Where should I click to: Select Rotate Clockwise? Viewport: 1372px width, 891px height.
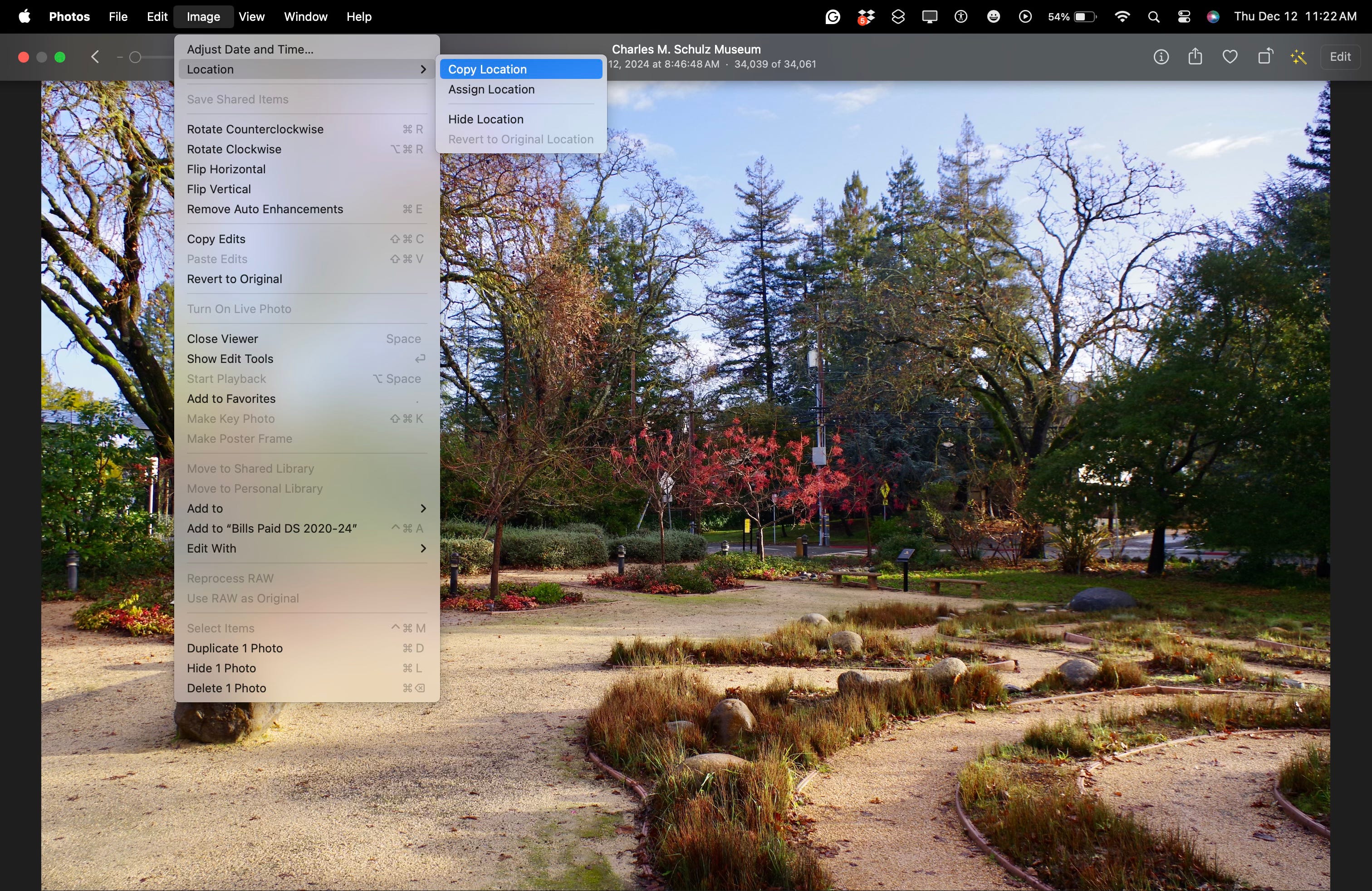(x=307, y=149)
